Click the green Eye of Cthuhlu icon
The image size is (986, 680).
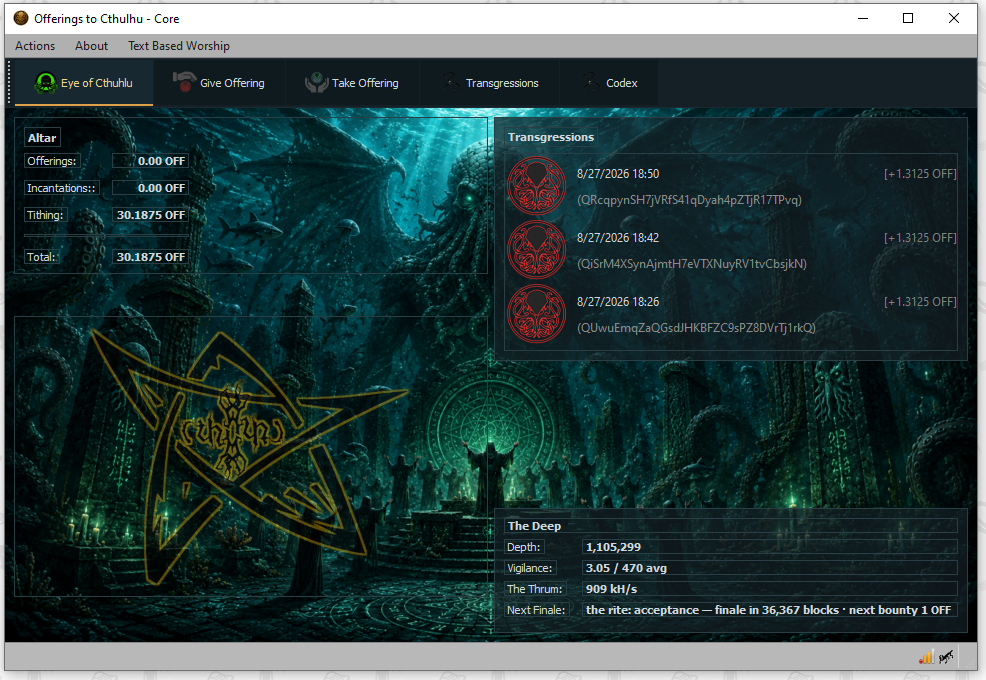[x=45, y=82]
